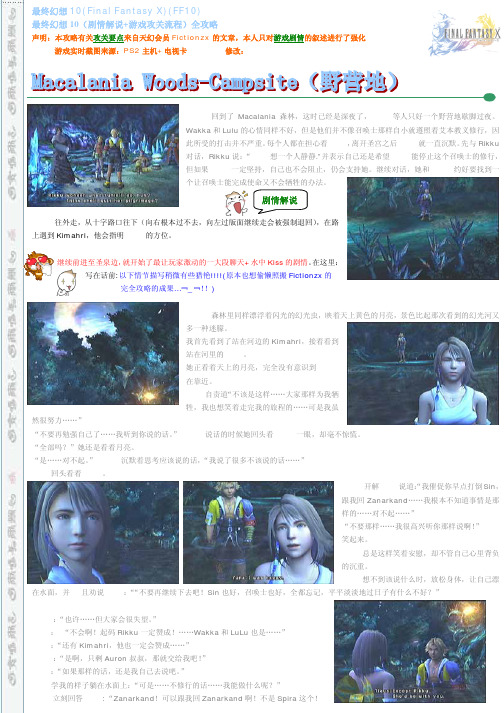This screenshot has height=713, width=504.
Task: Click the quote 只剩 Auron 叔叔，那就交给我吧
Action: tap(132, 658)
